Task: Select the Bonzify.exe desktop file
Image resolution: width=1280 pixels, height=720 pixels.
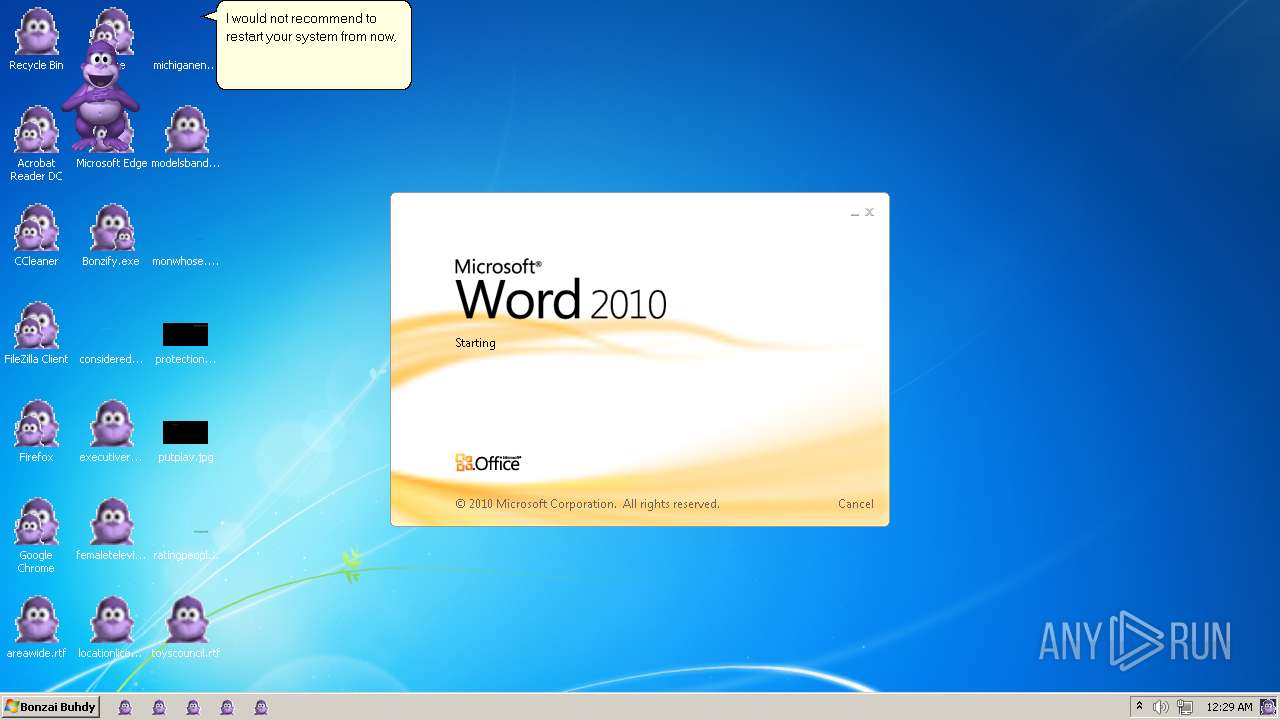Action: pos(111,236)
